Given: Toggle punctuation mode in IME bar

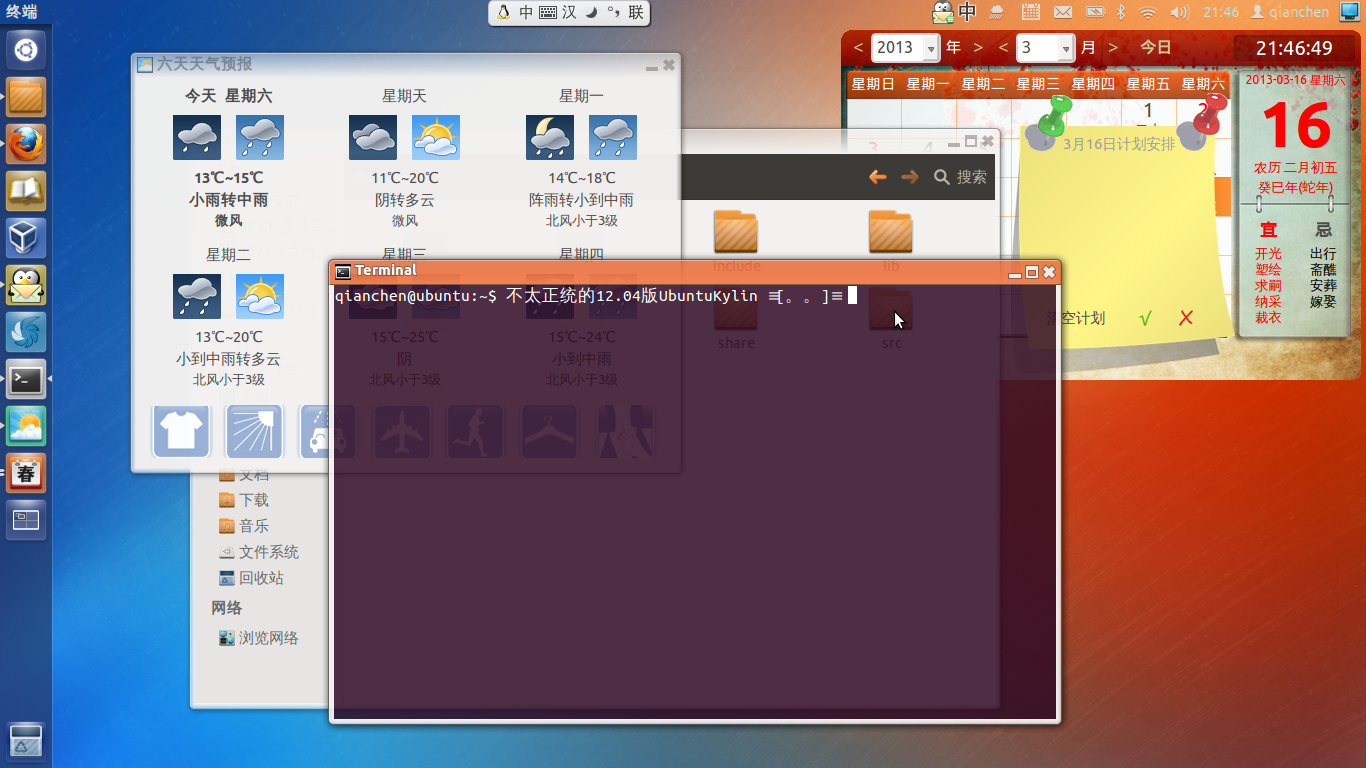Looking at the screenshot, I should (613, 13).
